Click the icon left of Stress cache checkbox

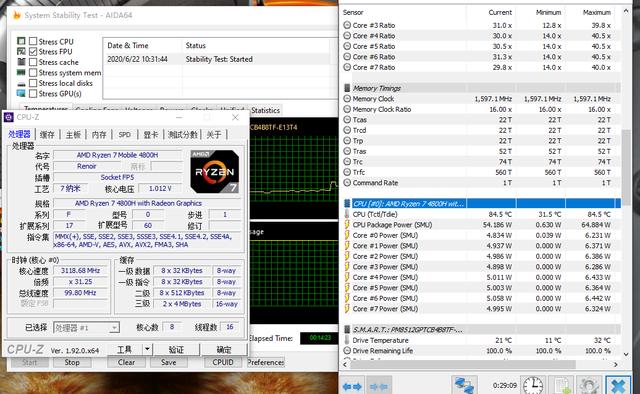click(21, 62)
